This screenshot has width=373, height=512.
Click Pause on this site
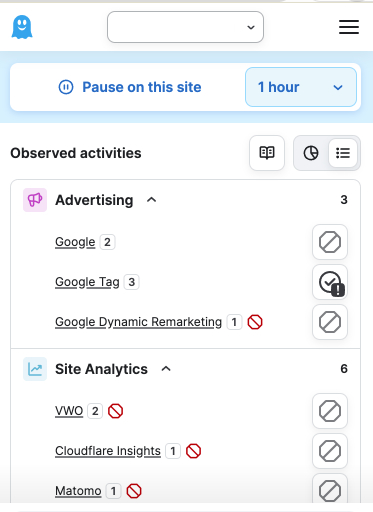click(142, 87)
